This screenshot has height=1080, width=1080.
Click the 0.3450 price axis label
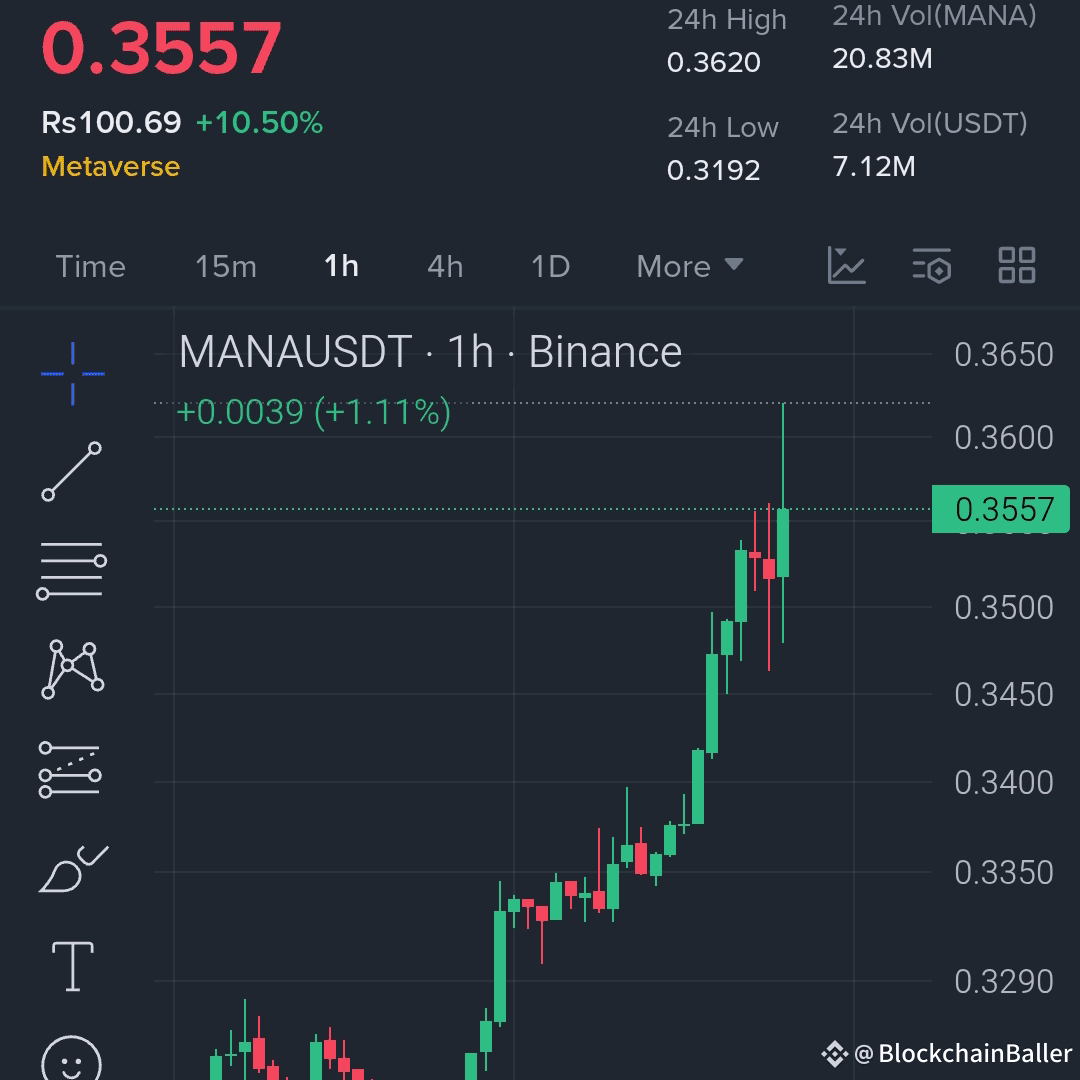(1004, 694)
